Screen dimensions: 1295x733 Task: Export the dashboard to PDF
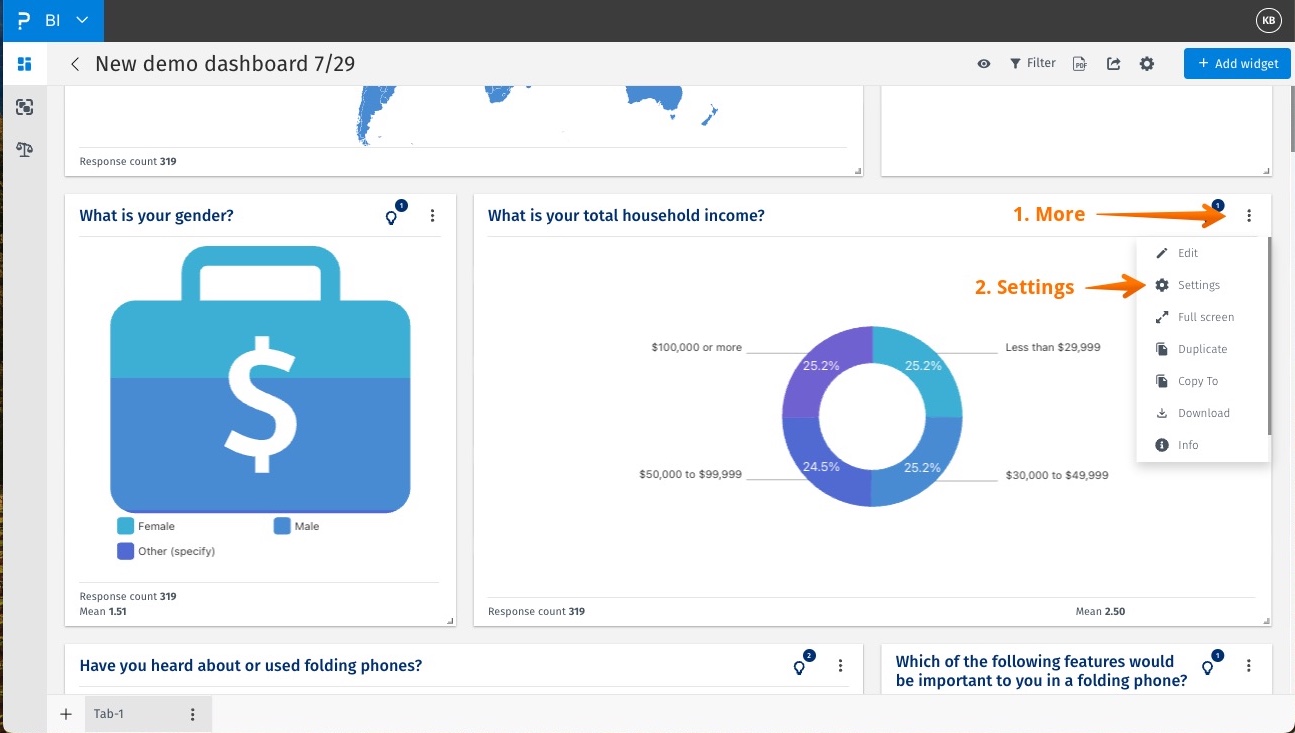click(x=1079, y=63)
